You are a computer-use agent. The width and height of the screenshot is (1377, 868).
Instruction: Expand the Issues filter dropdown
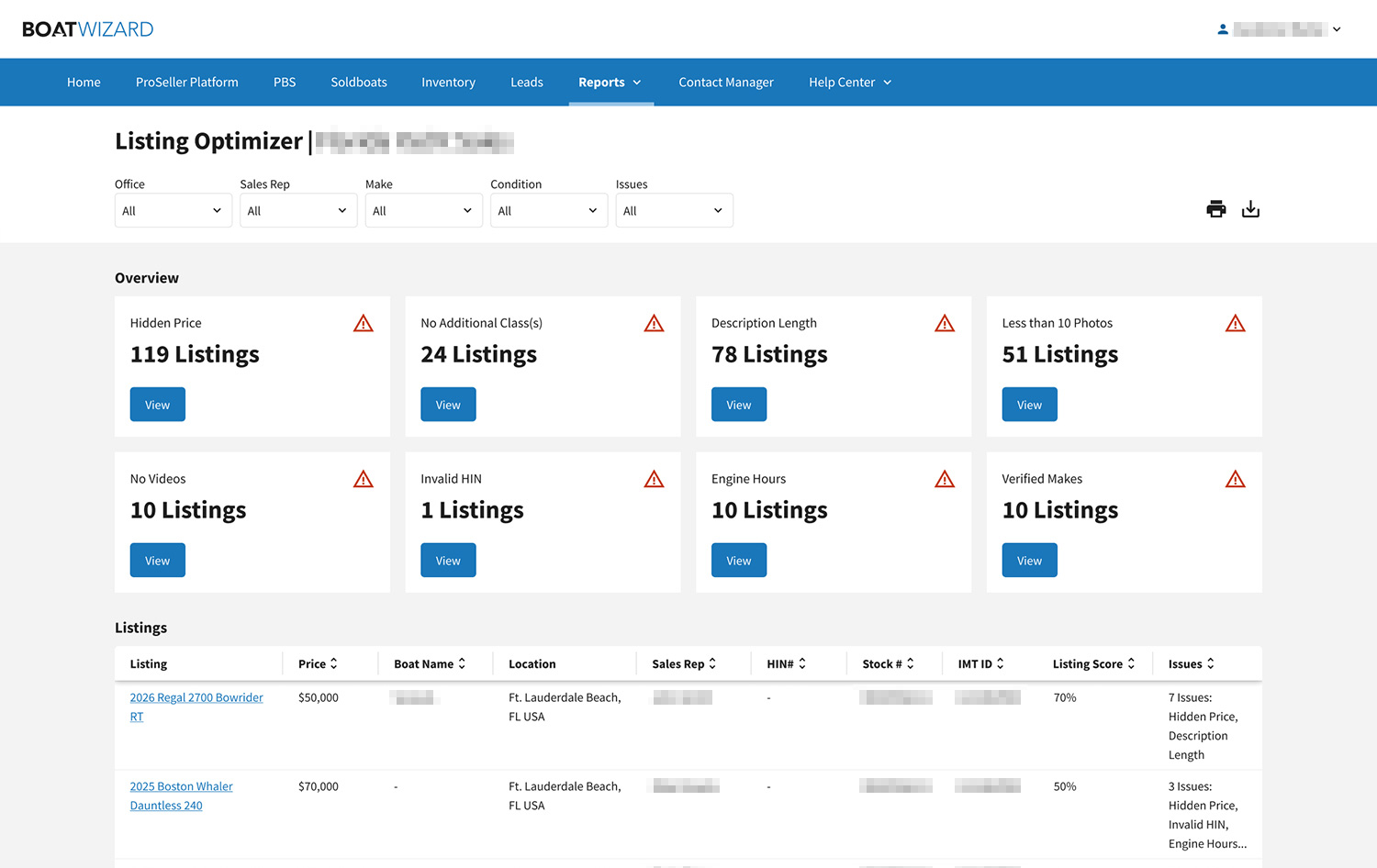(x=673, y=210)
